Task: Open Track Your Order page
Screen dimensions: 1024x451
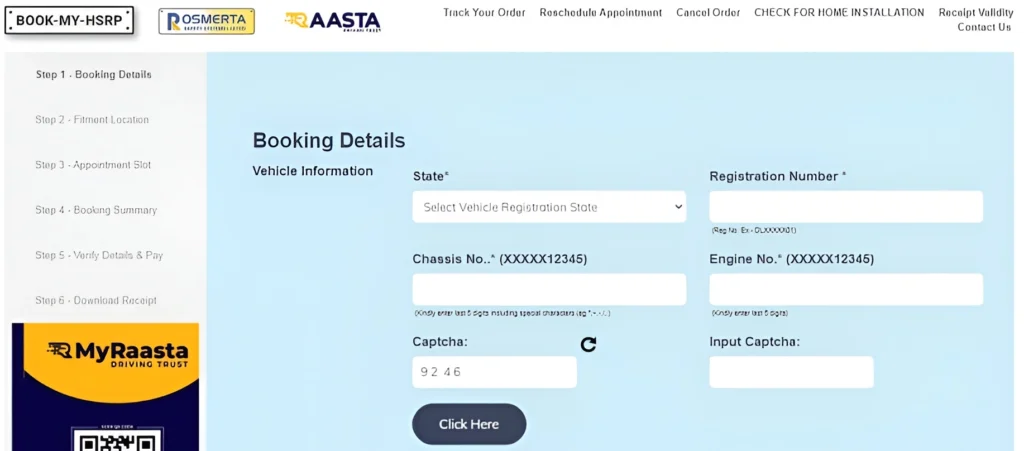Action: click(x=484, y=13)
